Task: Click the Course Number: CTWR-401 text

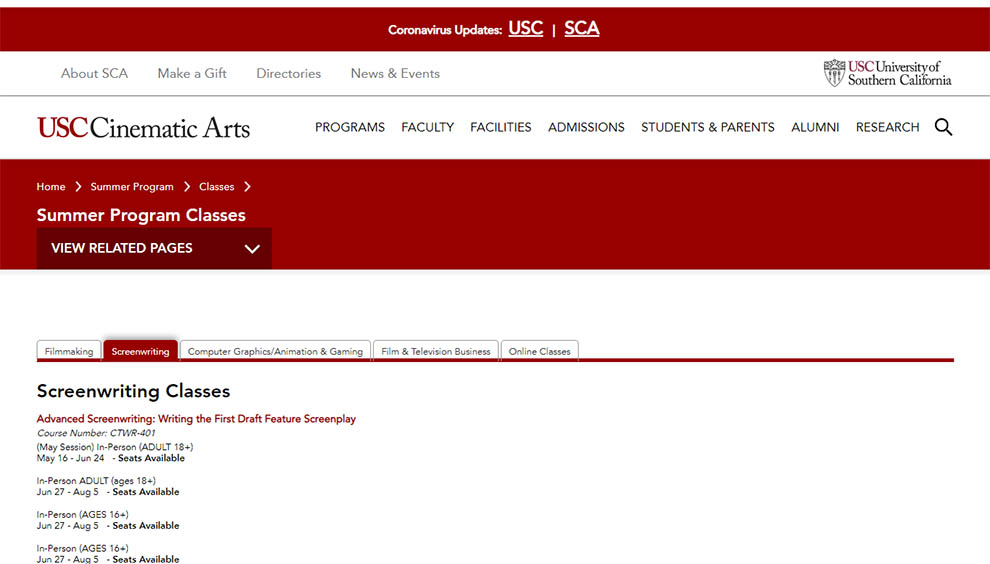Action: coord(96,433)
